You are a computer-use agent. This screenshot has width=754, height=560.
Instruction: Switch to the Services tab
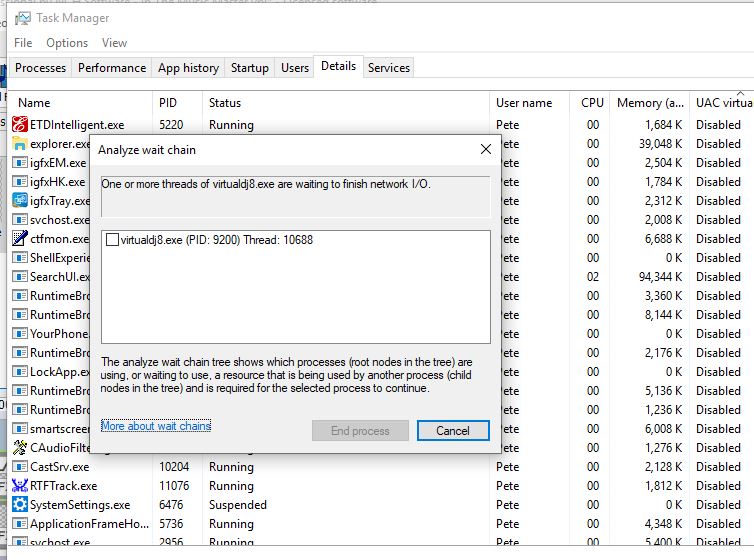389,68
